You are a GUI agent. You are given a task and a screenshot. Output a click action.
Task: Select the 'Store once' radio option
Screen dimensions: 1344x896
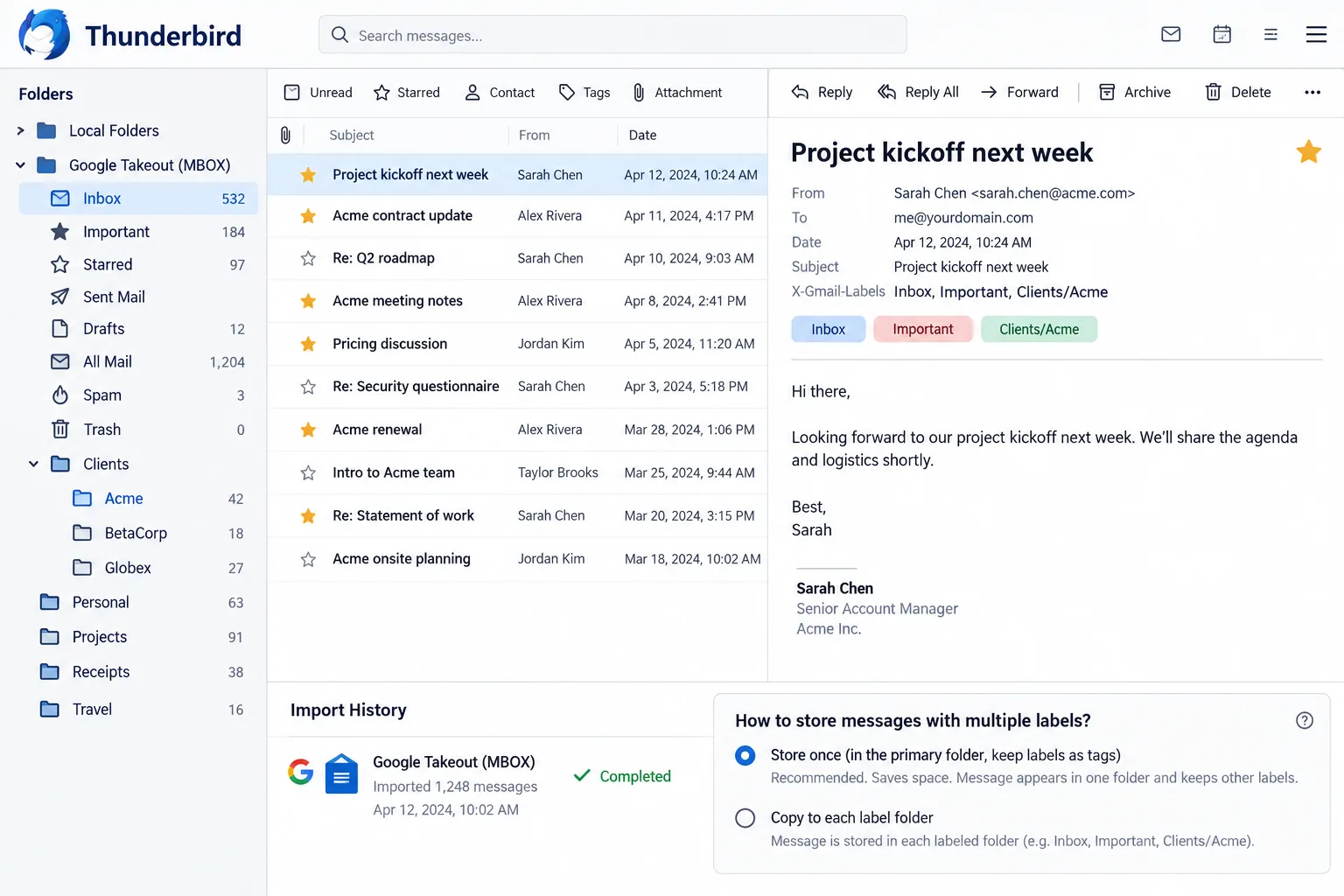tap(745, 755)
